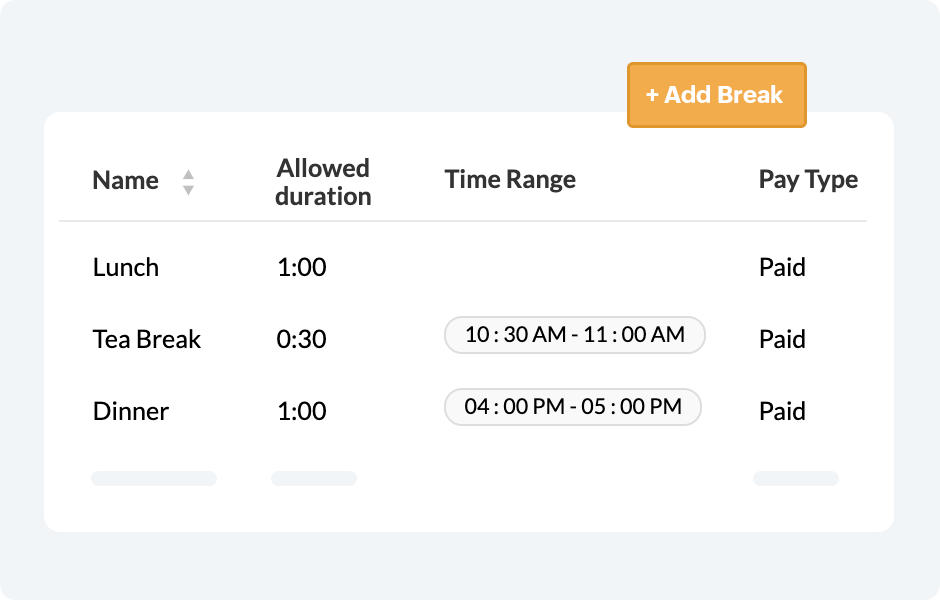The image size is (940, 600).
Task: Sort by Name using the sort arrows
Action: 188,181
